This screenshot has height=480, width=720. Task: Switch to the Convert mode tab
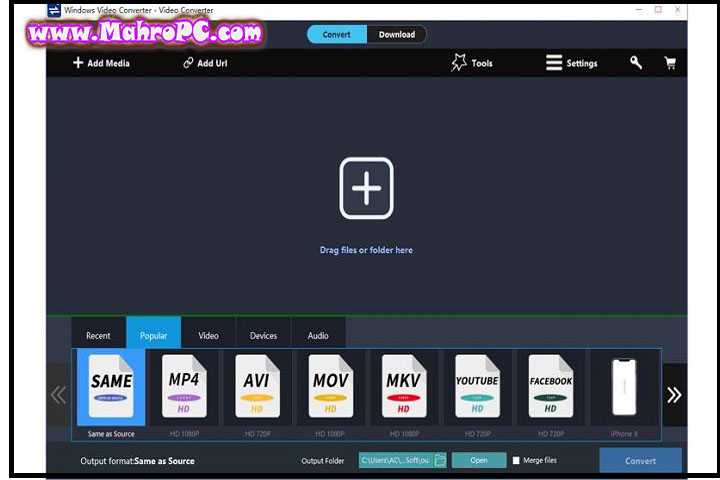click(x=337, y=34)
